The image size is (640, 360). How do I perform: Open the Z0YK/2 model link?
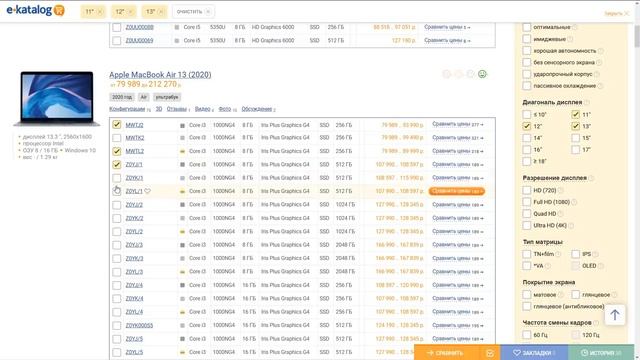(134, 218)
